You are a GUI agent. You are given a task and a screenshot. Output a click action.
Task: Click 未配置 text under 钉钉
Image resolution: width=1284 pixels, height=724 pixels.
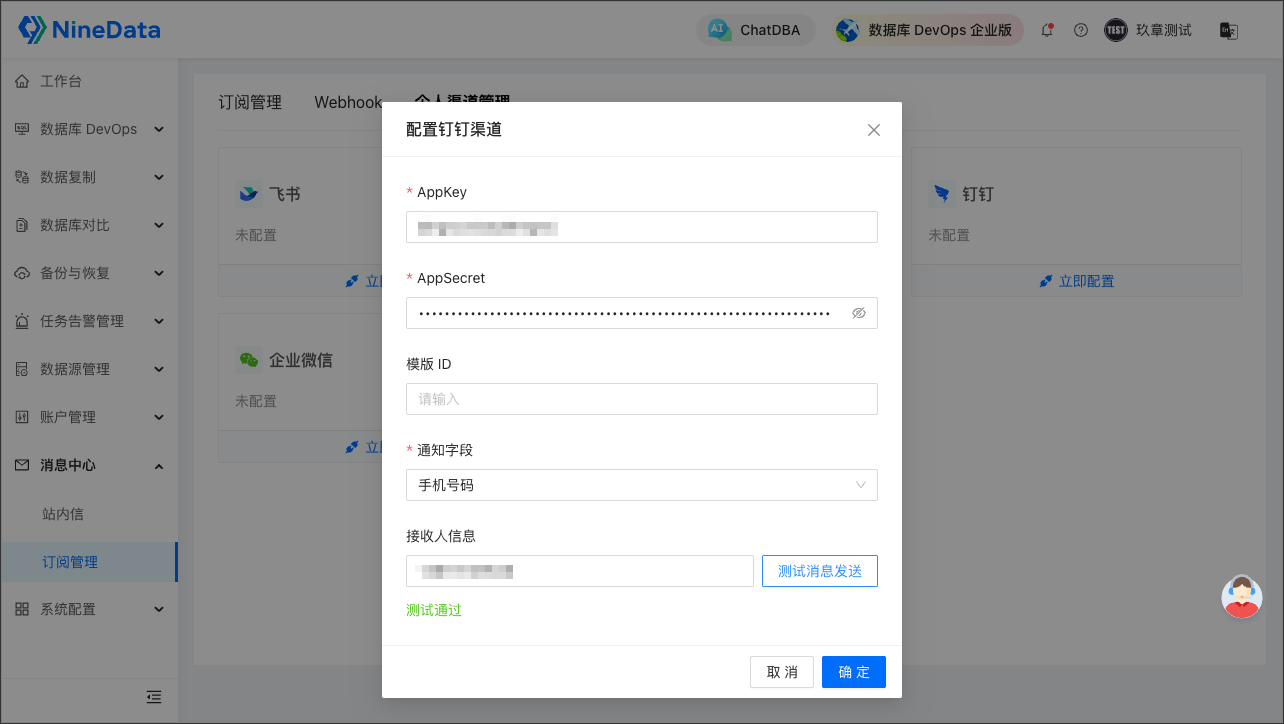pyautogui.click(x=949, y=235)
